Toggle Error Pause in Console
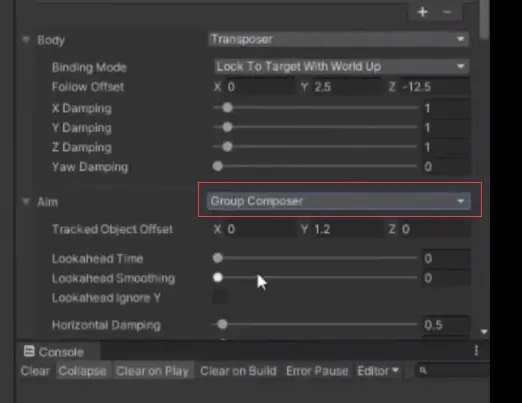522x403 pixels. (317, 371)
